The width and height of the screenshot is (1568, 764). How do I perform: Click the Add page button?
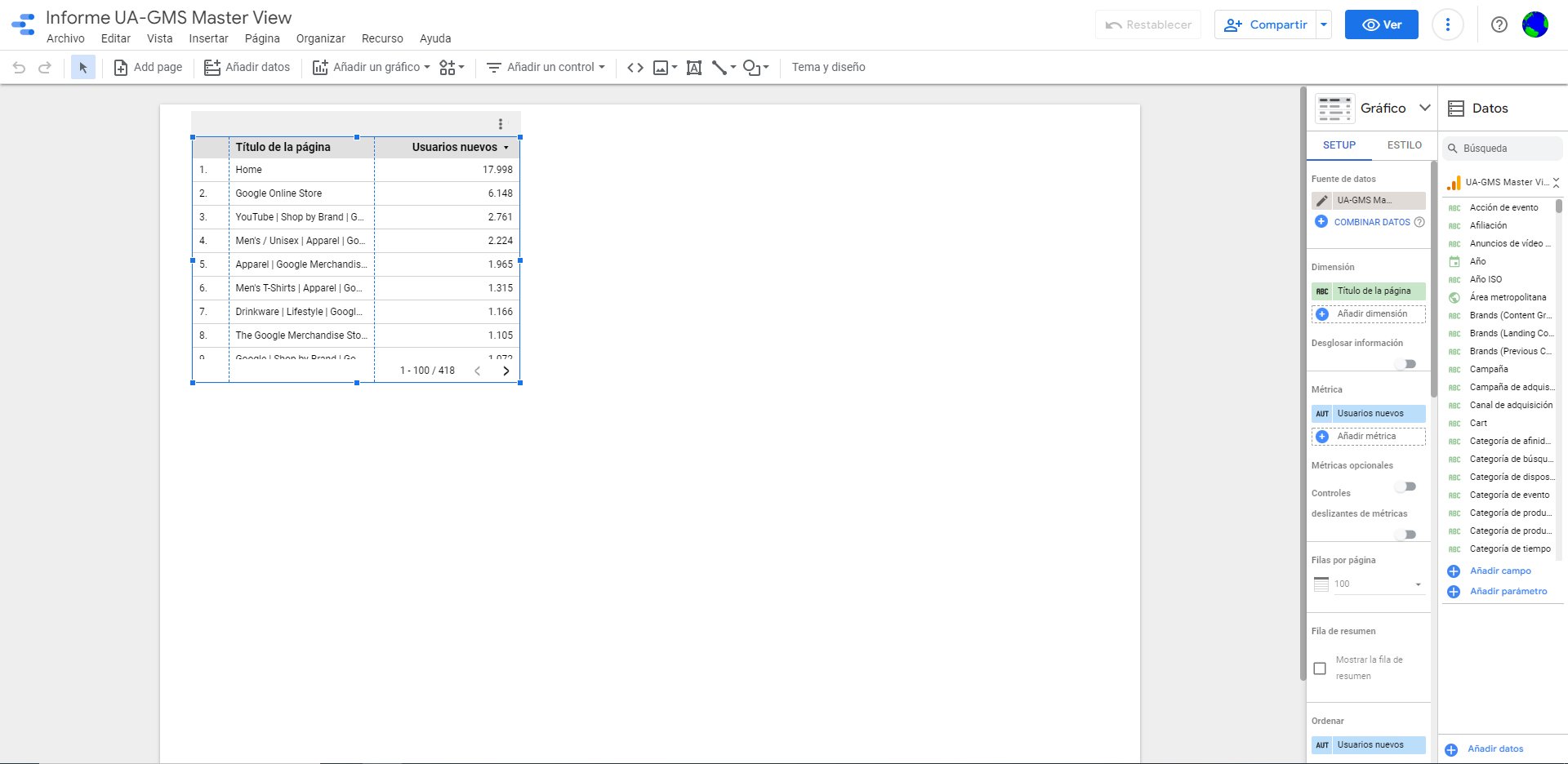click(148, 68)
